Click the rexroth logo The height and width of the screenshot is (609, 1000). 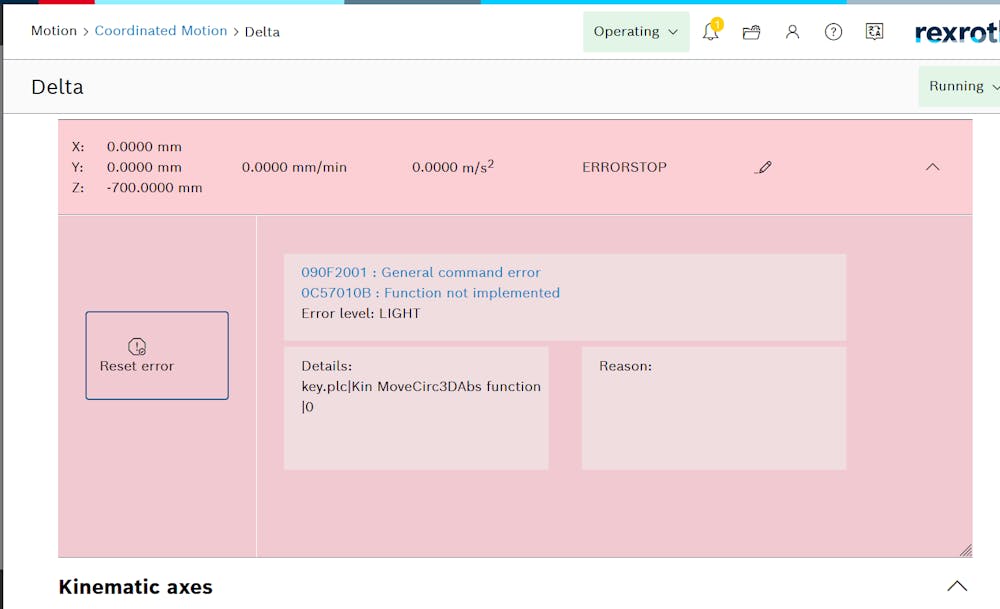coord(957,33)
